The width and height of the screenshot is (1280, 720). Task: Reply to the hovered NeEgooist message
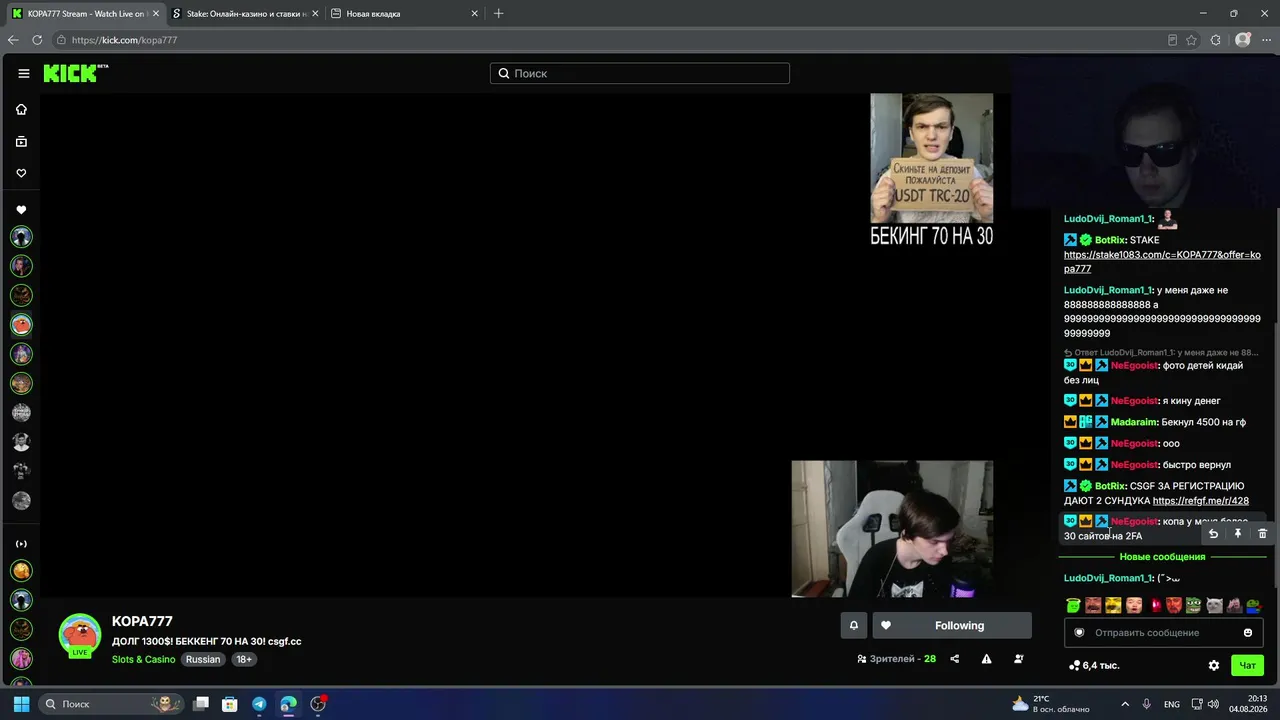coord(1213,533)
